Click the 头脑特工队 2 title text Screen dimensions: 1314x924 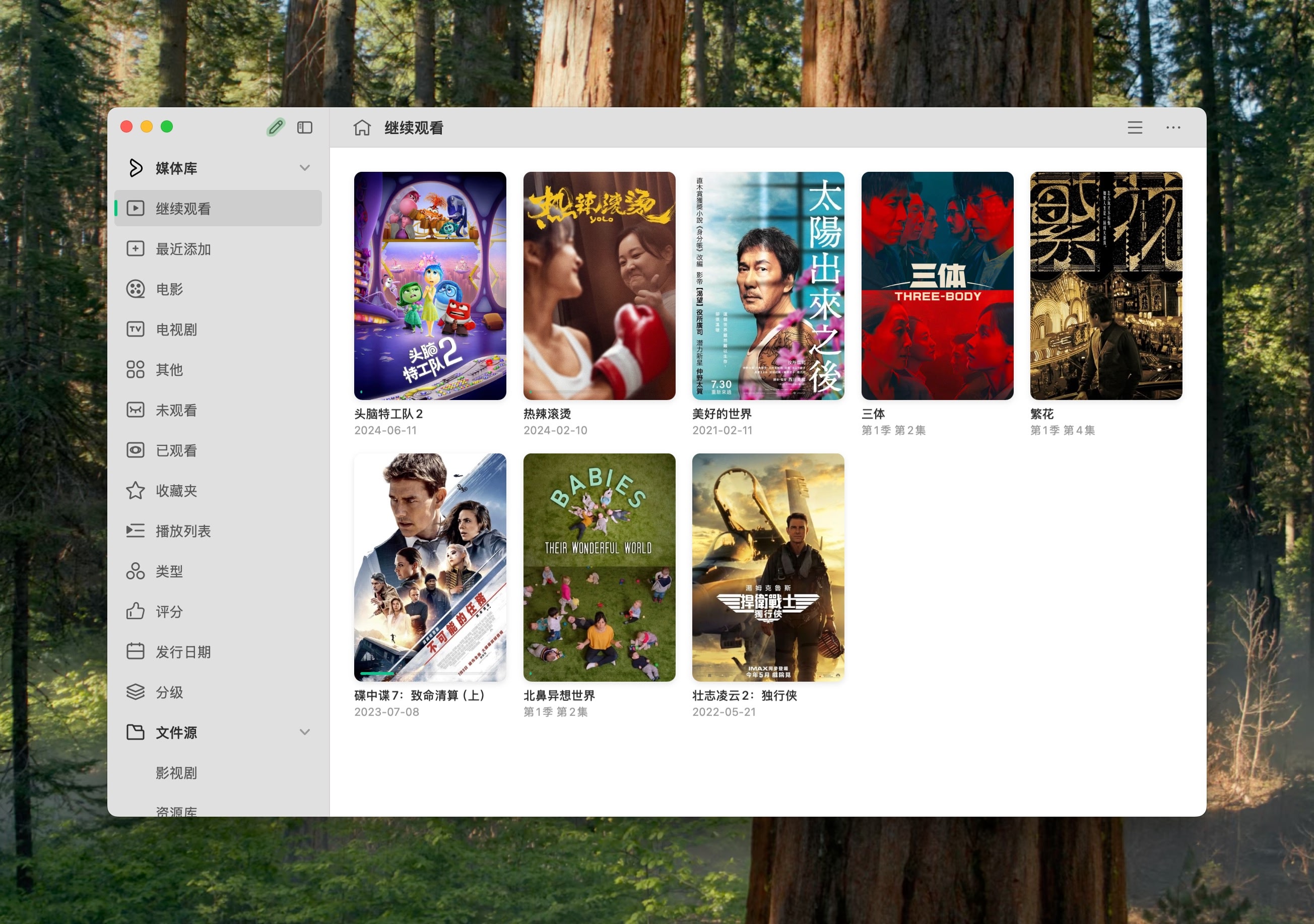(x=388, y=413)
